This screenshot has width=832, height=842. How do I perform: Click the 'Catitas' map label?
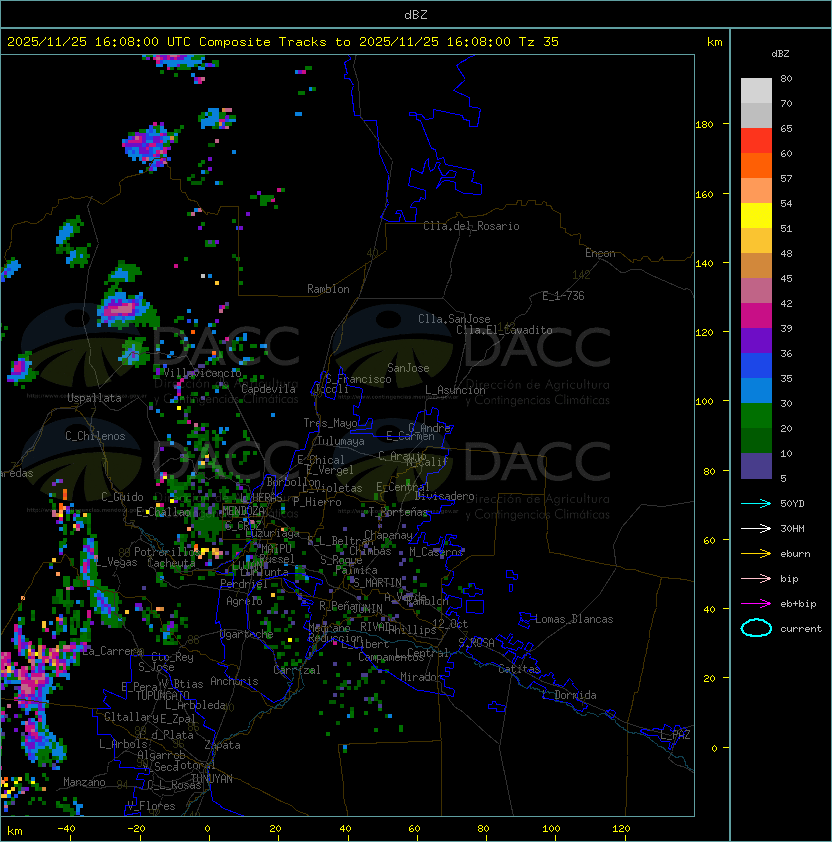519,669
